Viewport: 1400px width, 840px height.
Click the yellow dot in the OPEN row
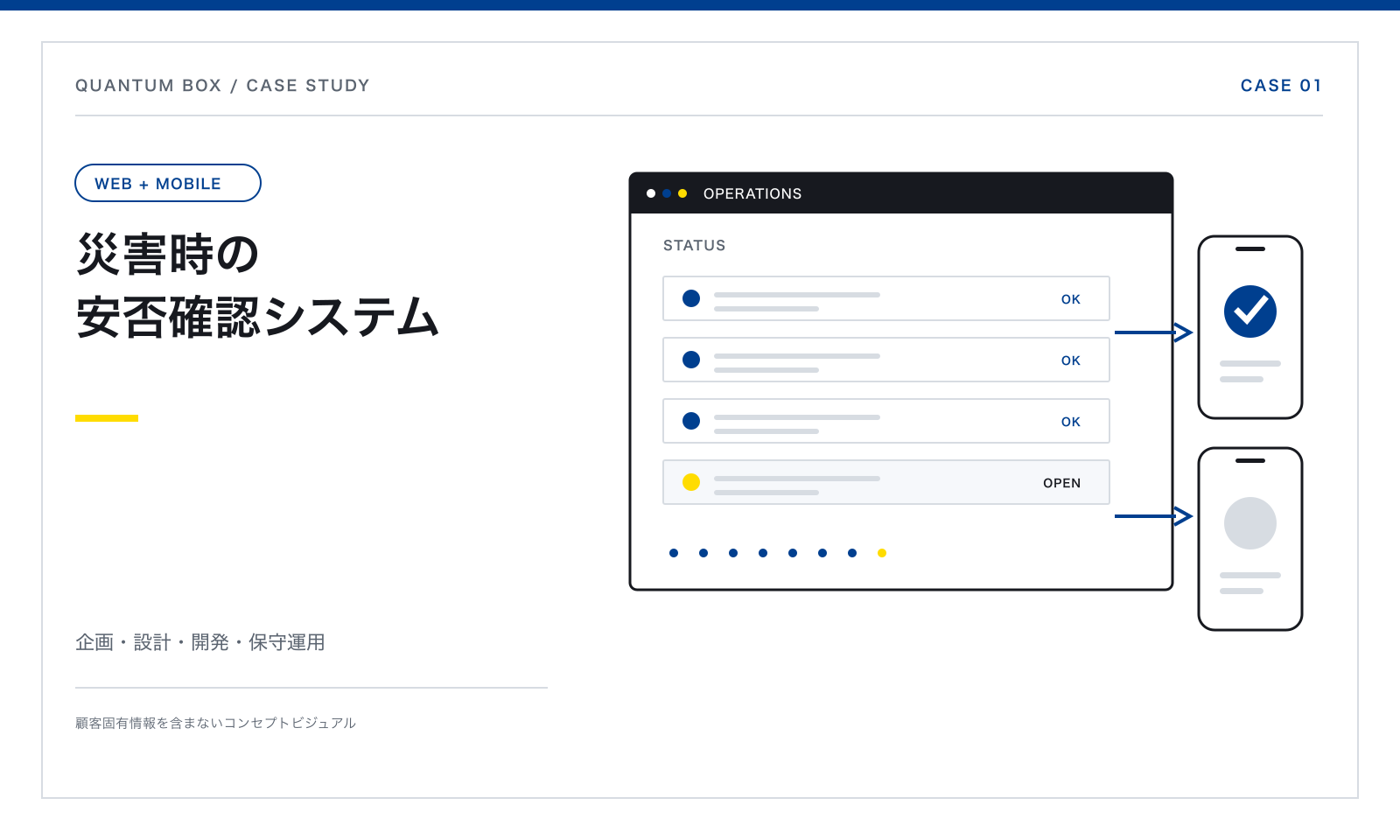(691, 482)
